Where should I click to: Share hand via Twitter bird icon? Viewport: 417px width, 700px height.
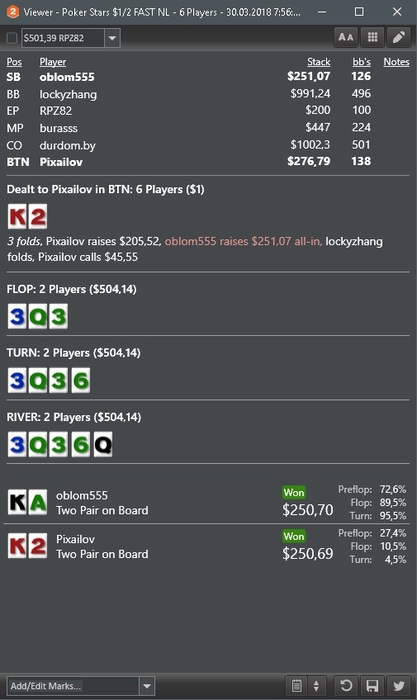click(399, 685)
